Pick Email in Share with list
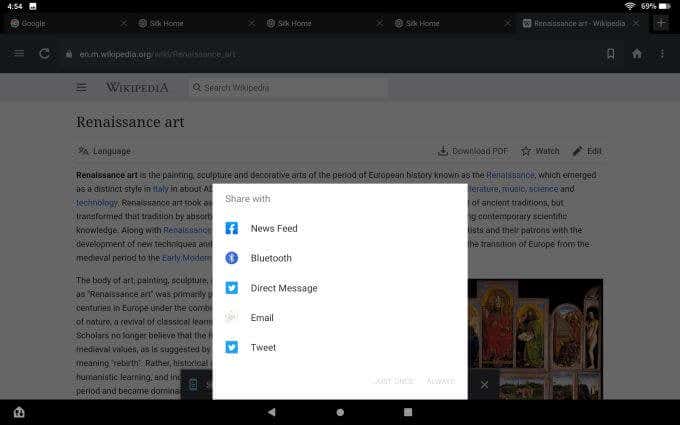Image resolution: width=680 pixels, height=425 pixels. [340, 317]
